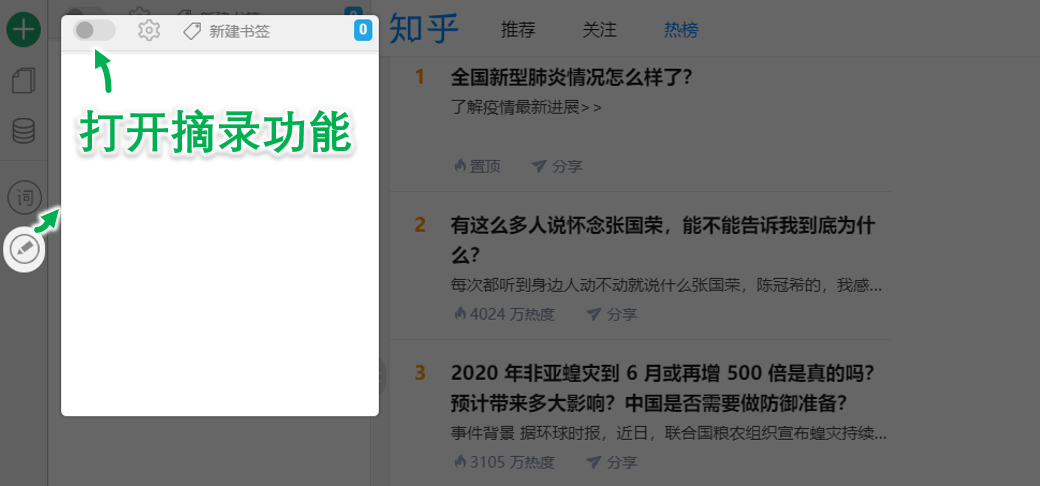
Task: Click the blue 0 count badge
Action: (362, 31)
